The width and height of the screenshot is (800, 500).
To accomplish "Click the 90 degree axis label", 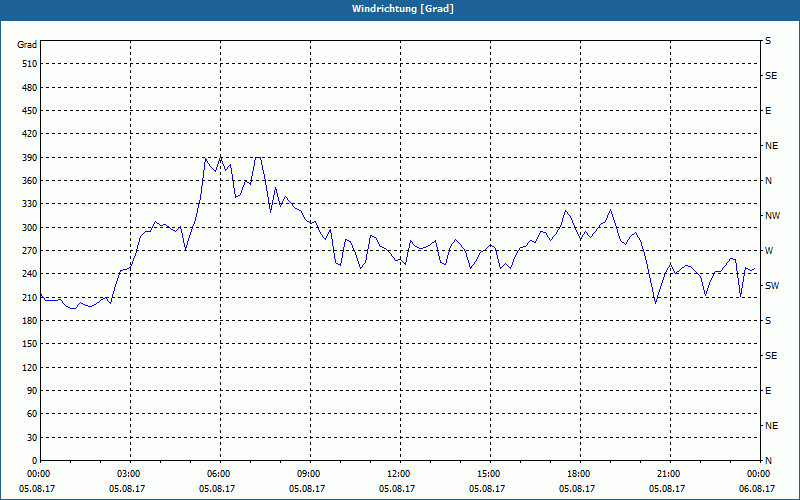I will pos(32,391).
